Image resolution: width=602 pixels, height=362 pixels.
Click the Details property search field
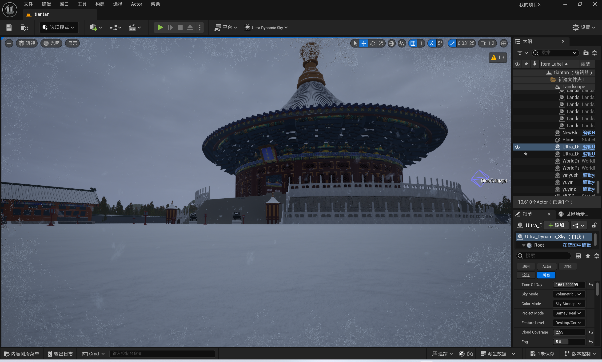click(544, 255)
